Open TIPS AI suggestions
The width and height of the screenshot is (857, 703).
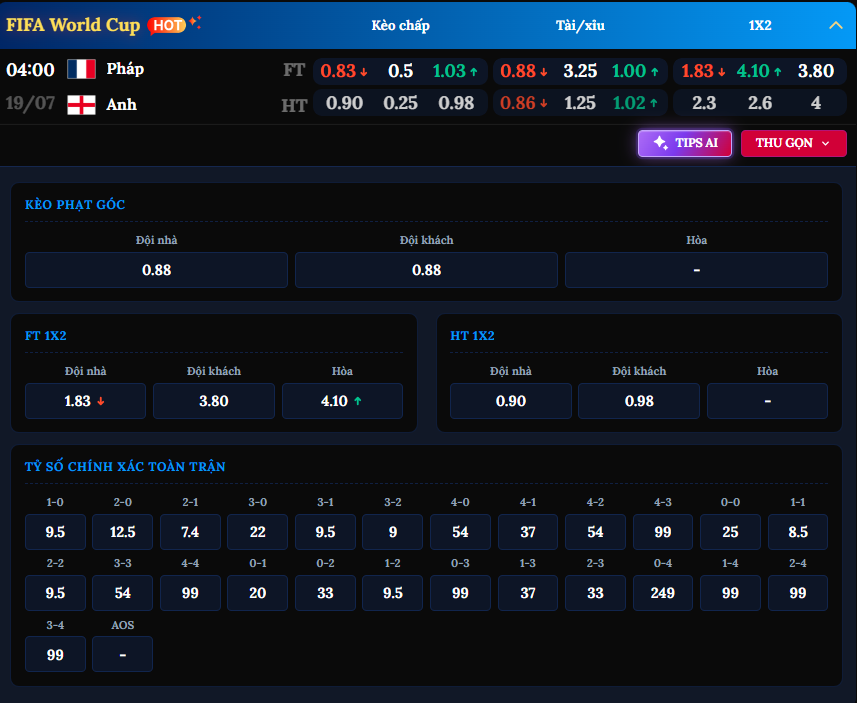point(684,143)
